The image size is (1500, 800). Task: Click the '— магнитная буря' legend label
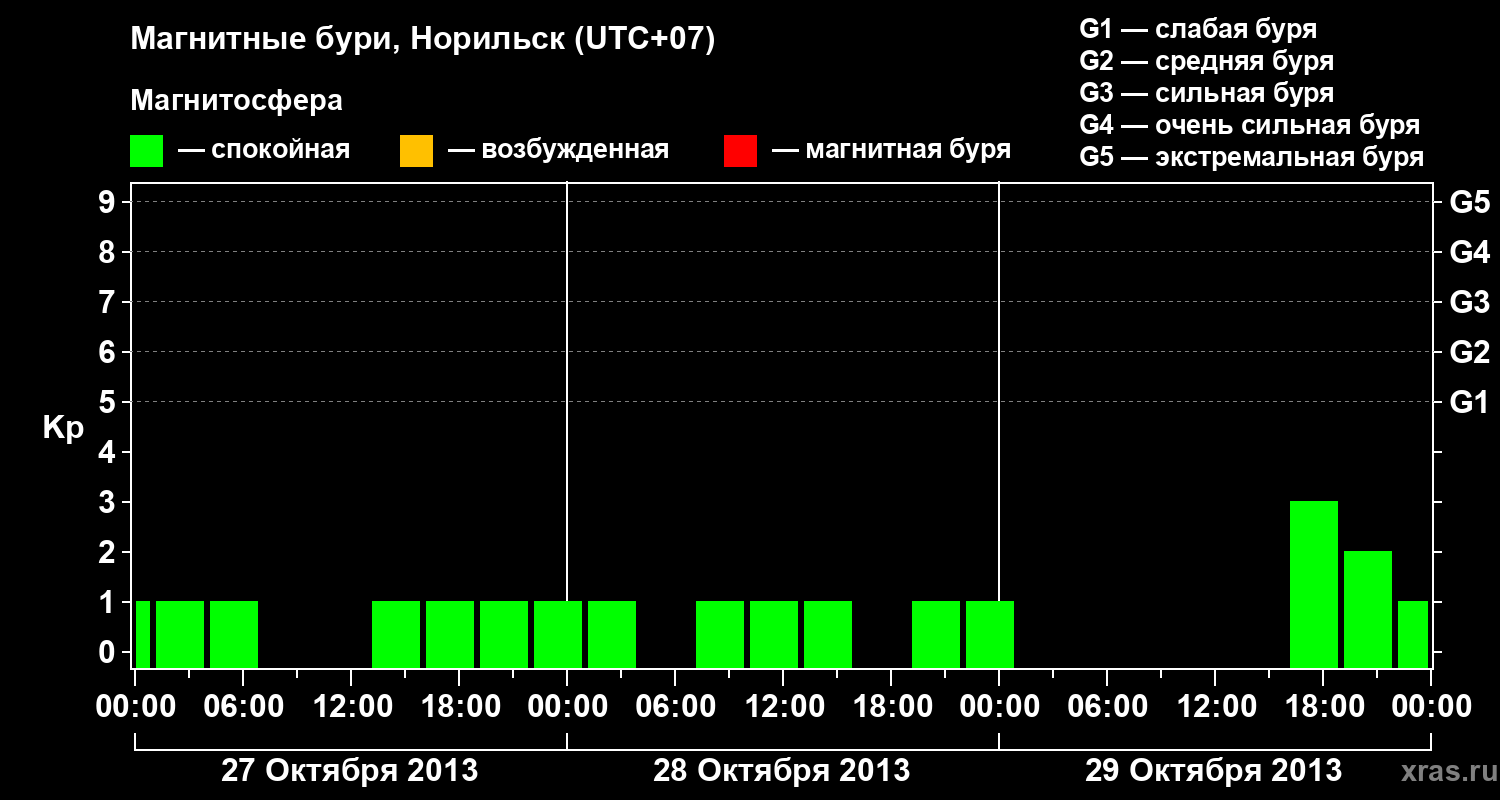click(x=892, y=150)
